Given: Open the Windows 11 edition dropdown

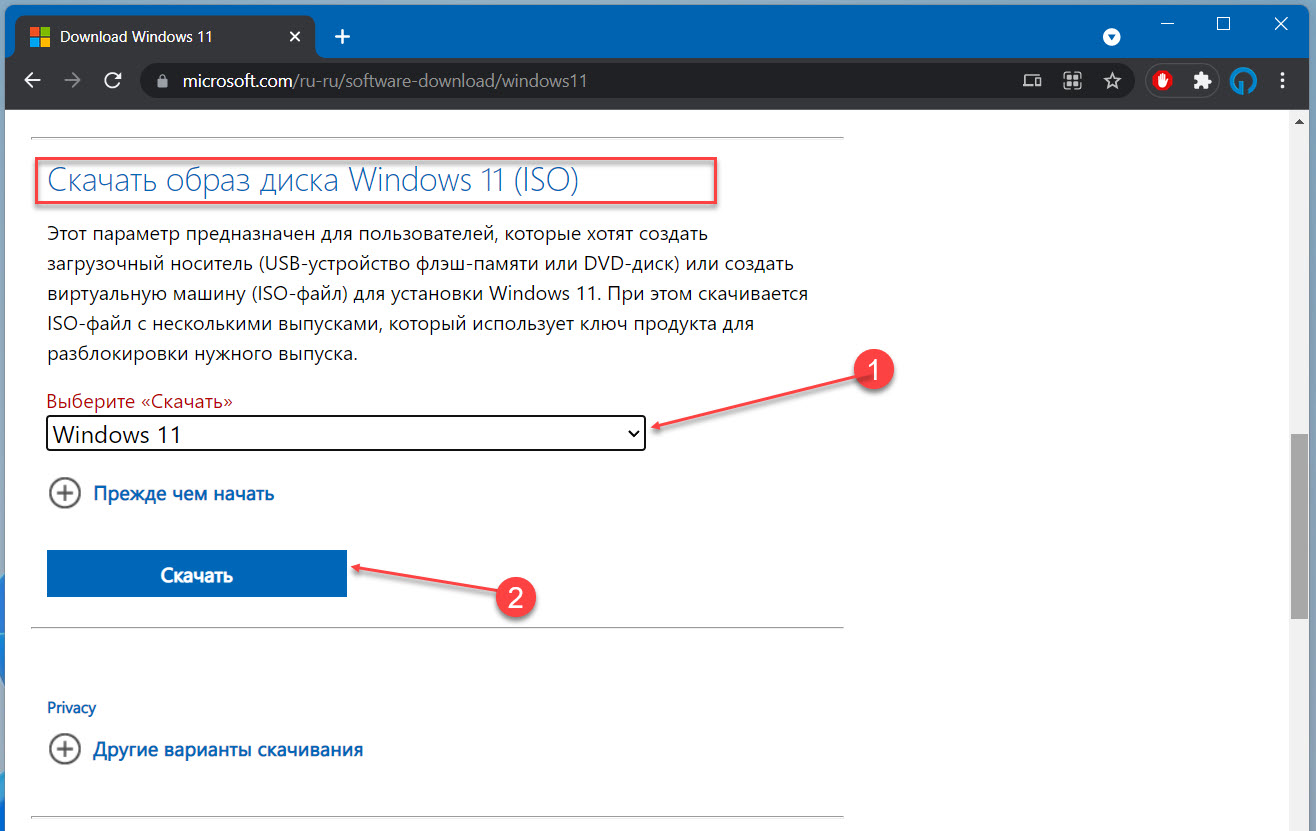Looking at the screenshot, I should [x=346, y=434].
